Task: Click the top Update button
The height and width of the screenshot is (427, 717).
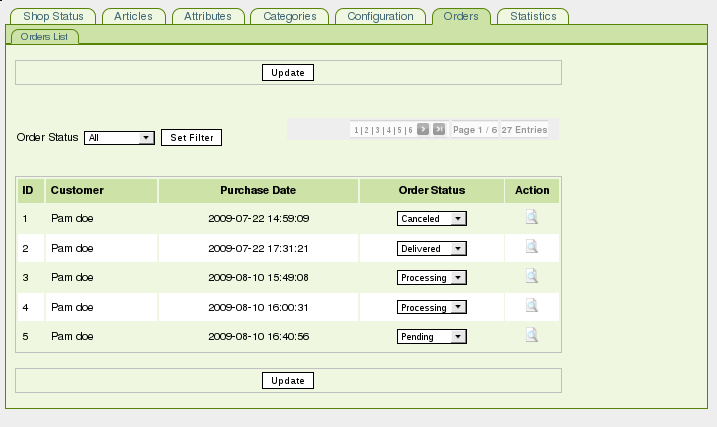Action: click(x=288, y=73)
